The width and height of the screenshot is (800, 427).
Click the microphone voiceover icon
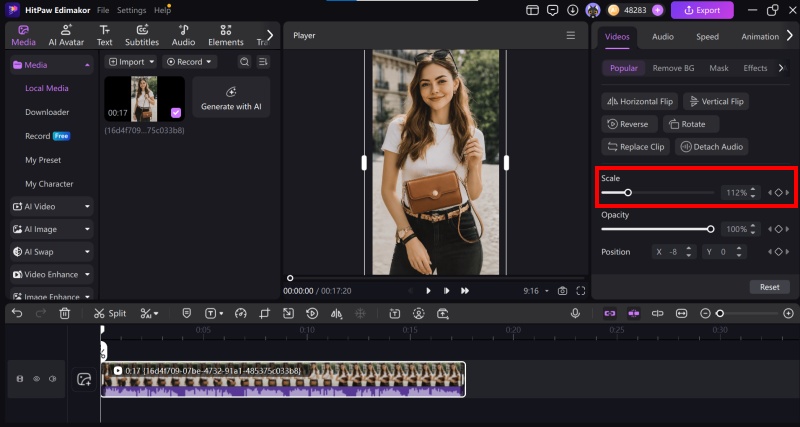575,313
